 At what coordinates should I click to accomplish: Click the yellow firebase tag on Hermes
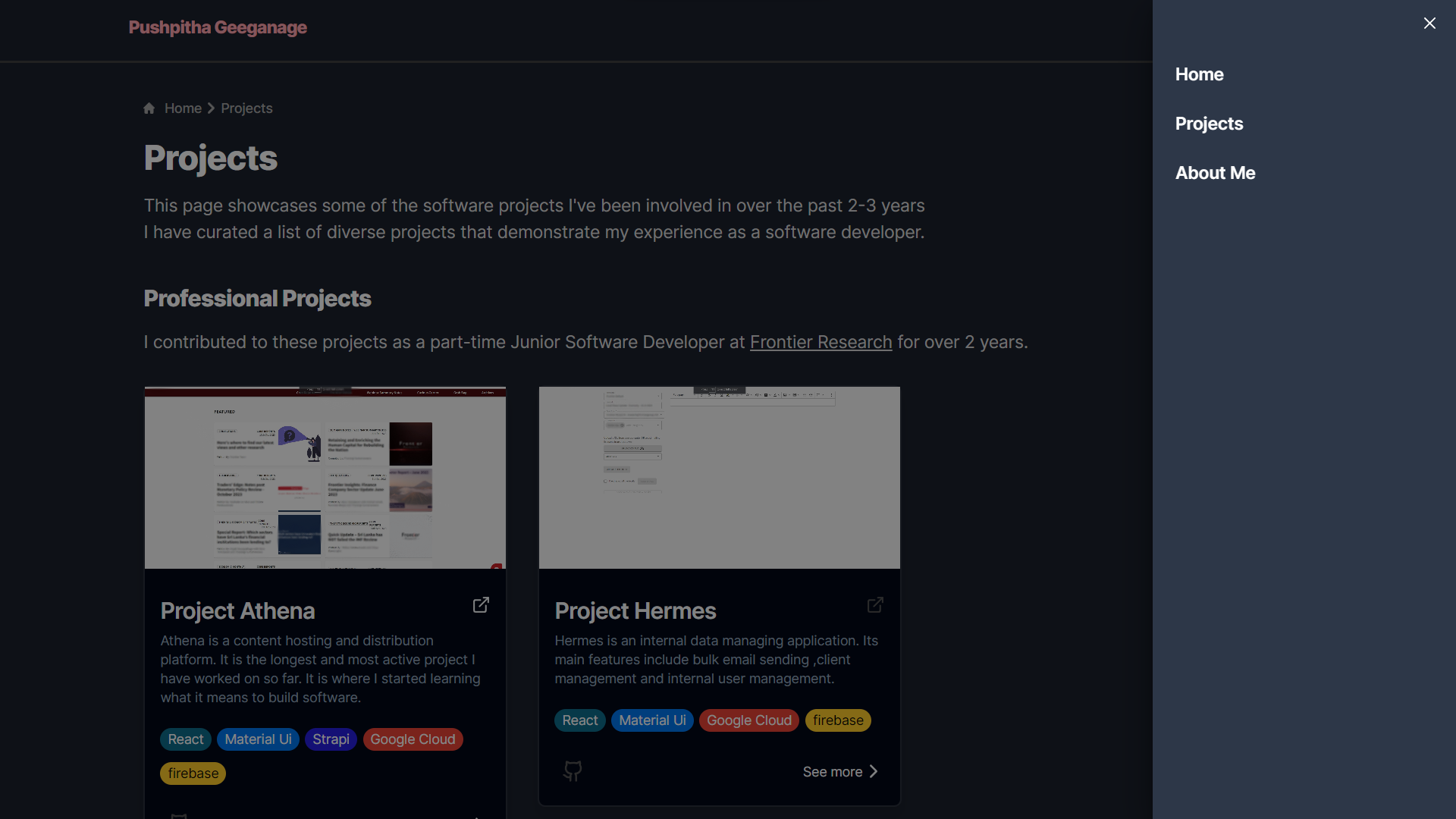pyautogui.click(x=838, y=720)
